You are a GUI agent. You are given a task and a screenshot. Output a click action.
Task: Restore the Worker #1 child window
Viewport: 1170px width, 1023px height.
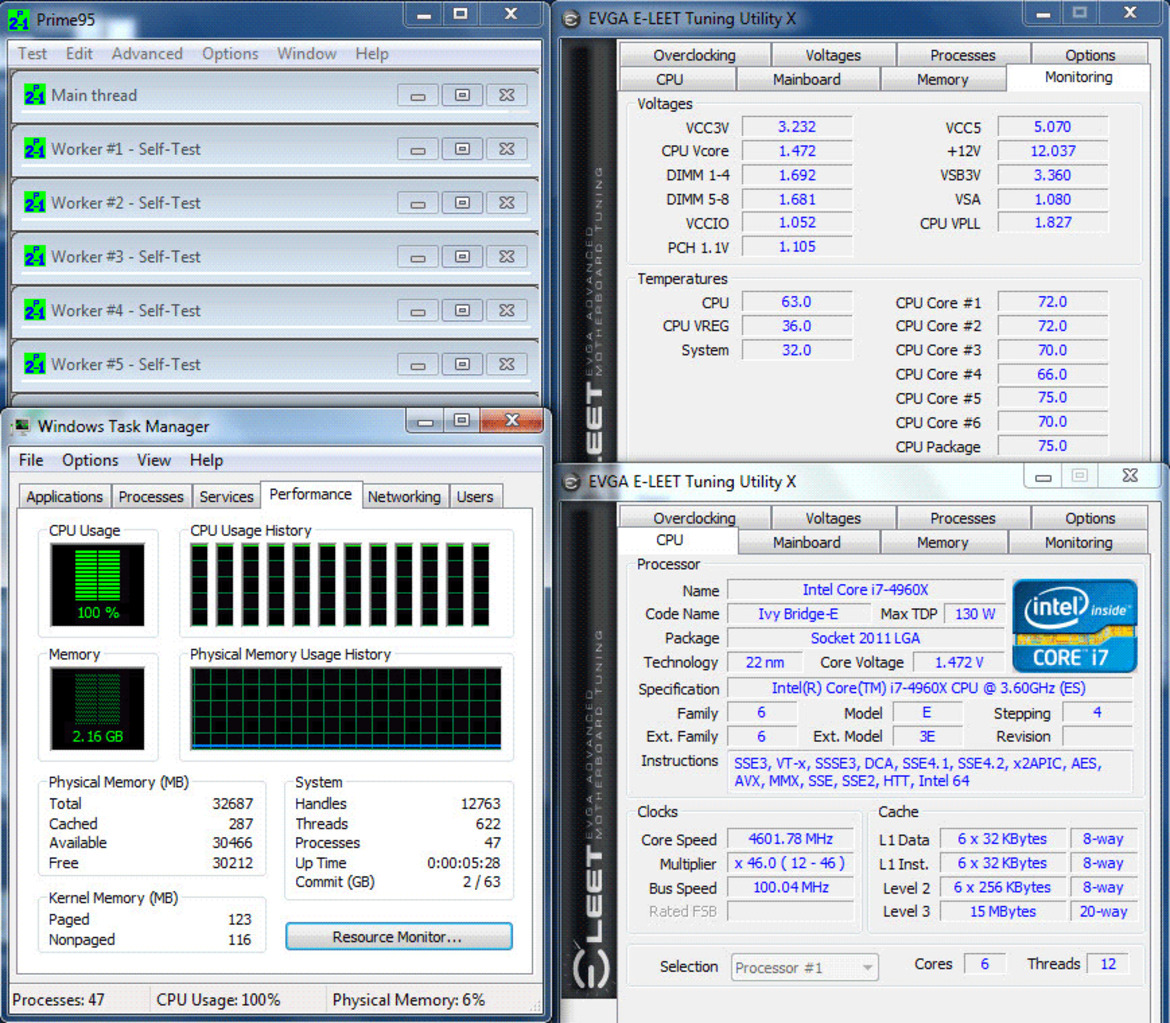click(x=462, y=149)
